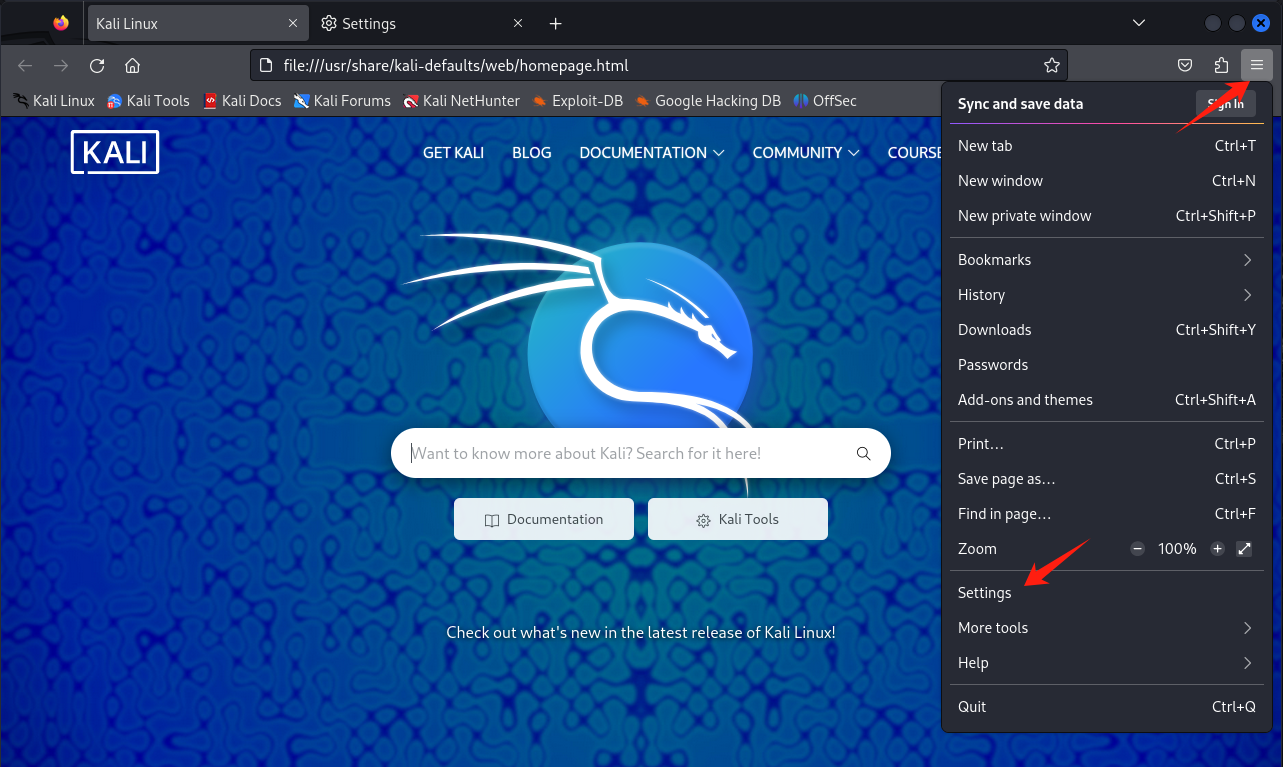Expand the History submenu
This screenshot has height=767, width=1283.
pyautogui.click(x=1107, y=295)
